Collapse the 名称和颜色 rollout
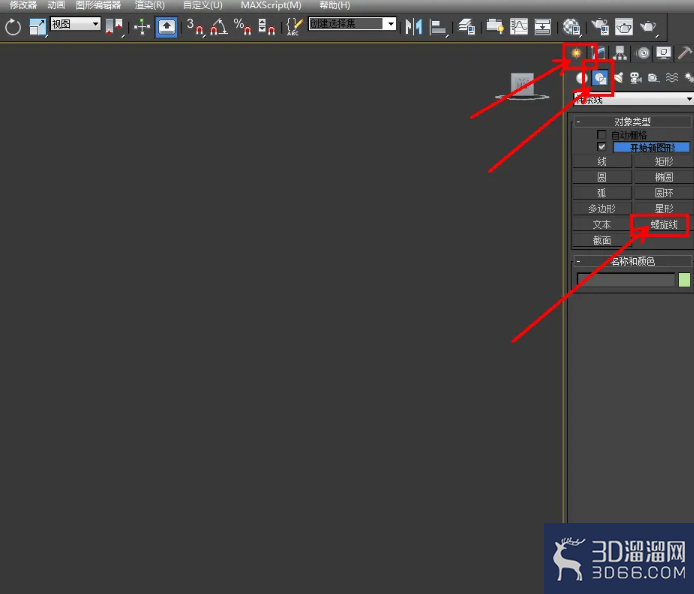694x594 pixels. pos(632,261)
